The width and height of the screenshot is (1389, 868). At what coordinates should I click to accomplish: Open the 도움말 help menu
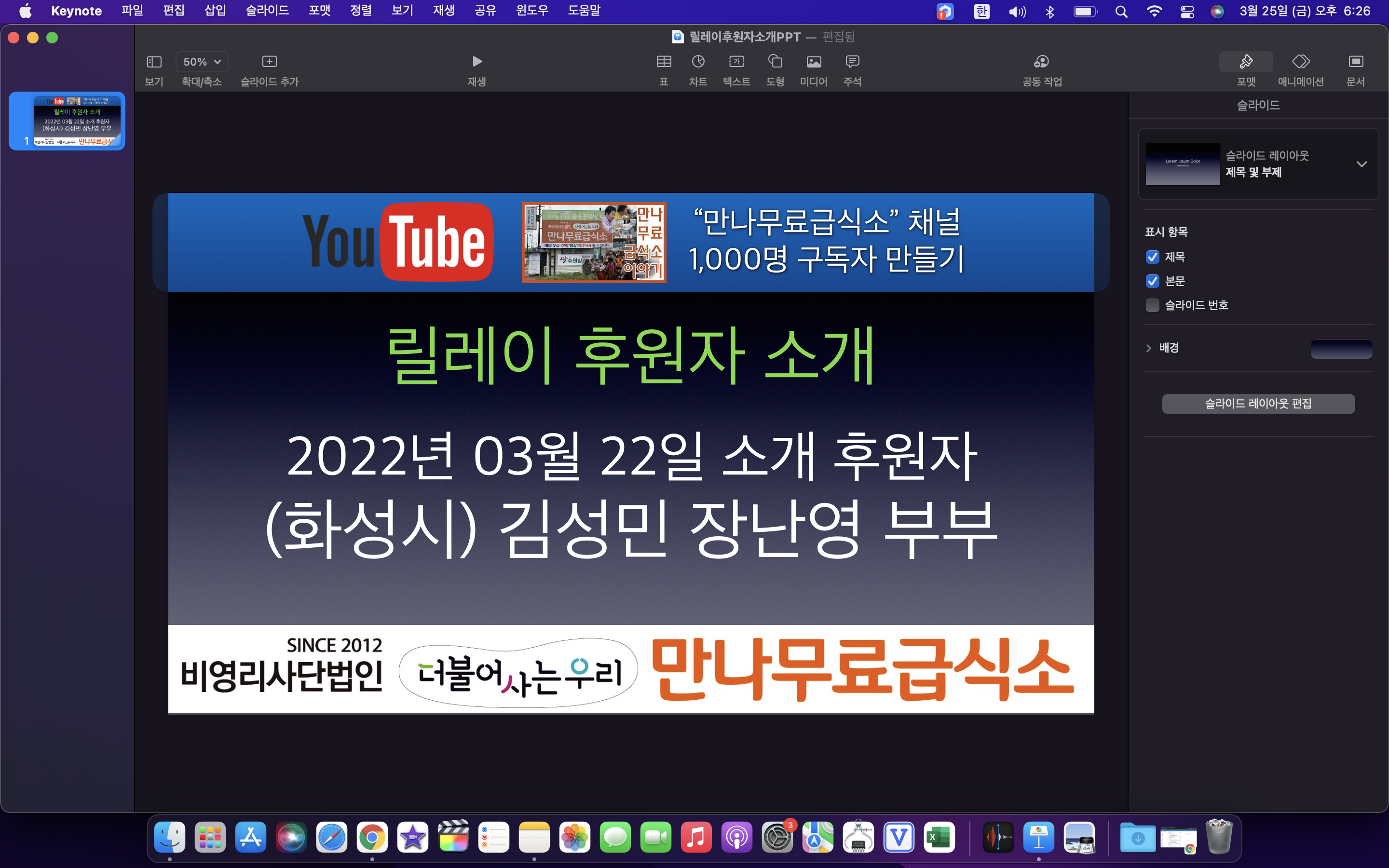point(584,11)
